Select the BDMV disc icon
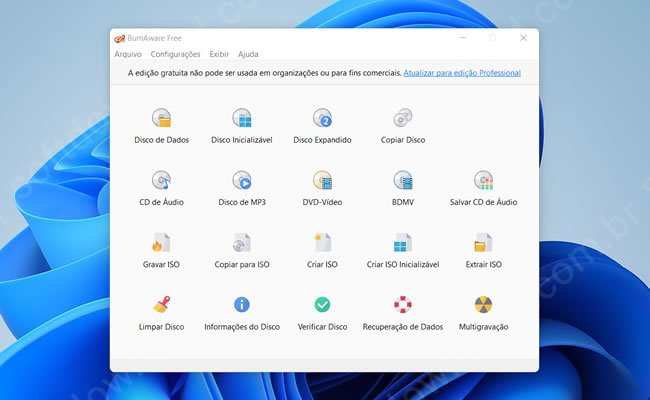650x400 pixels. (403, 180)
